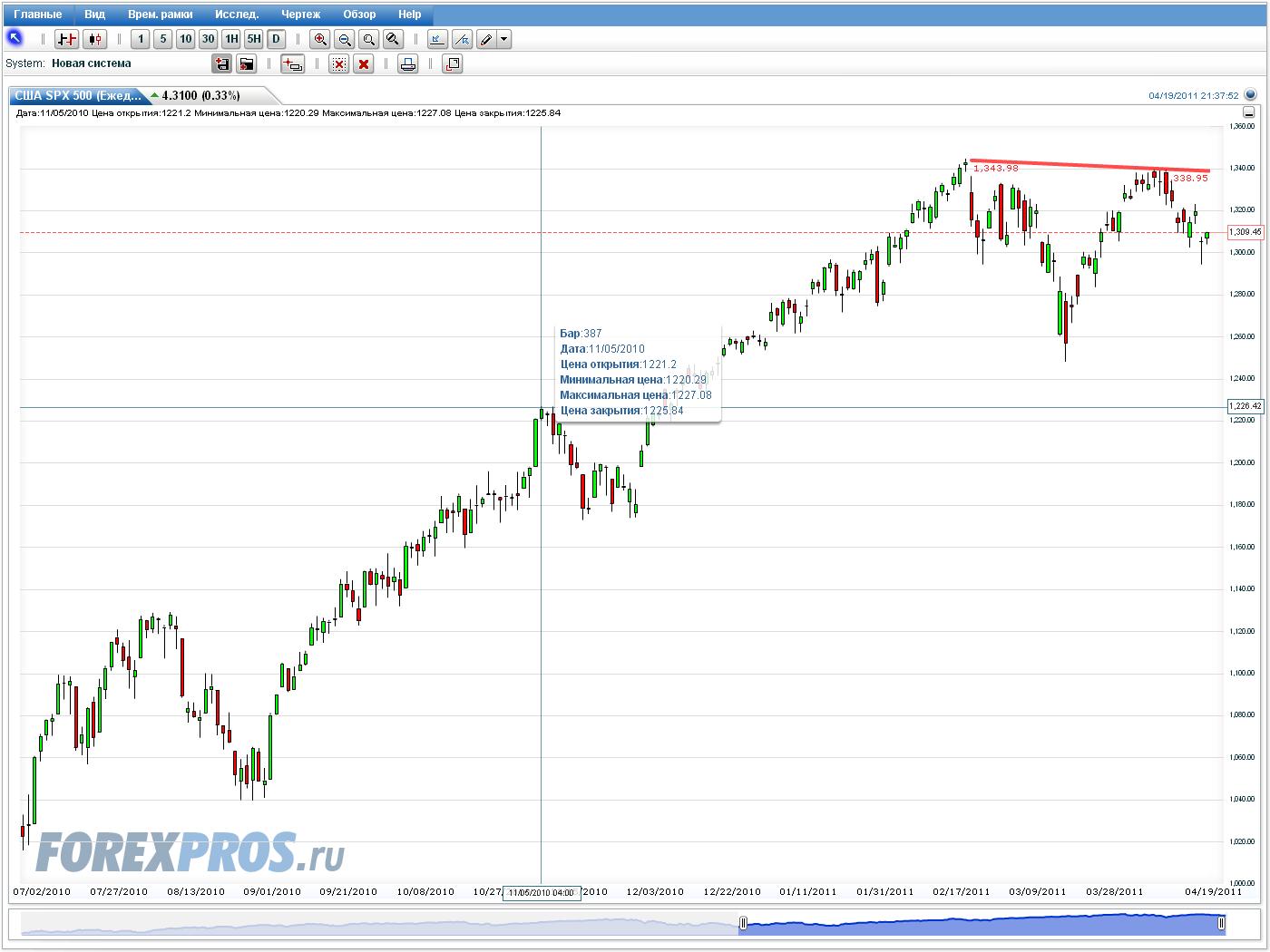Click the red X delete icon

point(364,63)
